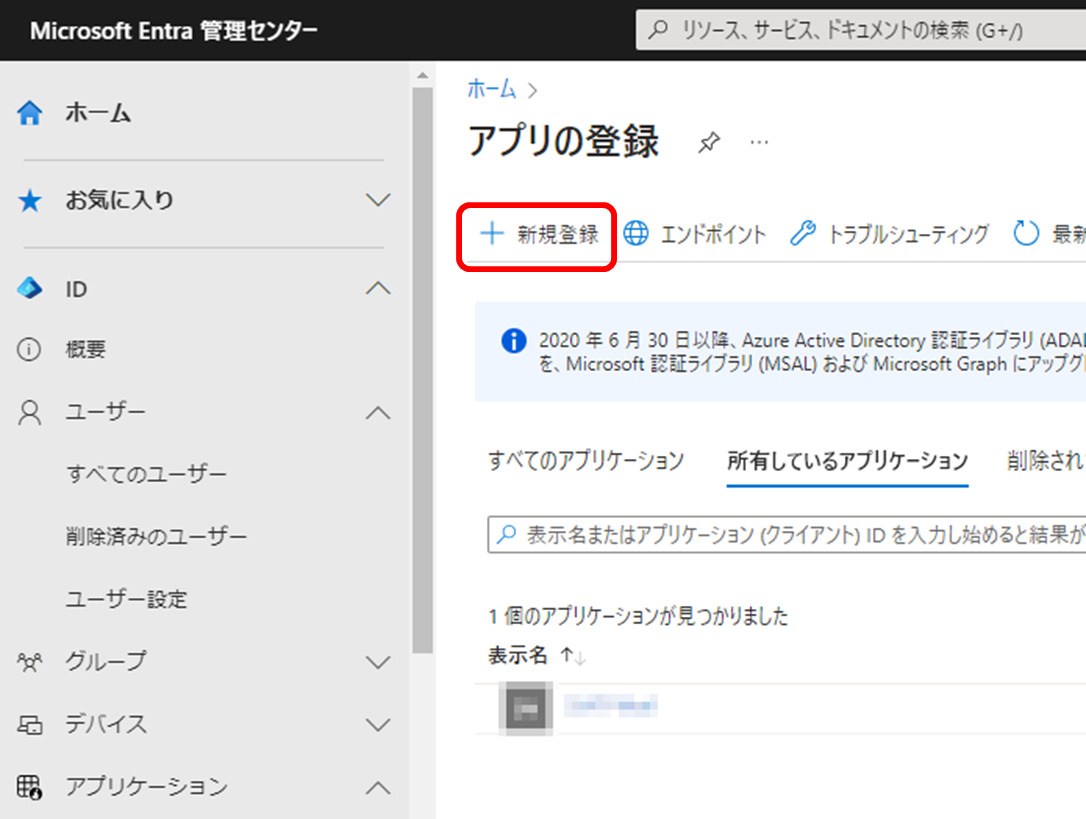Click the 新規登録 button
The width and height of the screenshot is (1086, 819).
(538, 234)
